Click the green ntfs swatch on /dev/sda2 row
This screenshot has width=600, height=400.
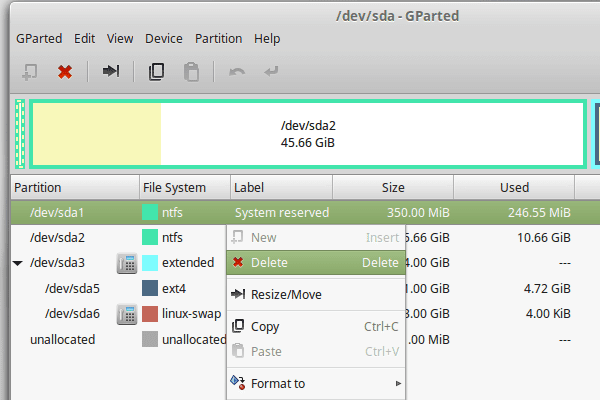[150, 237]
